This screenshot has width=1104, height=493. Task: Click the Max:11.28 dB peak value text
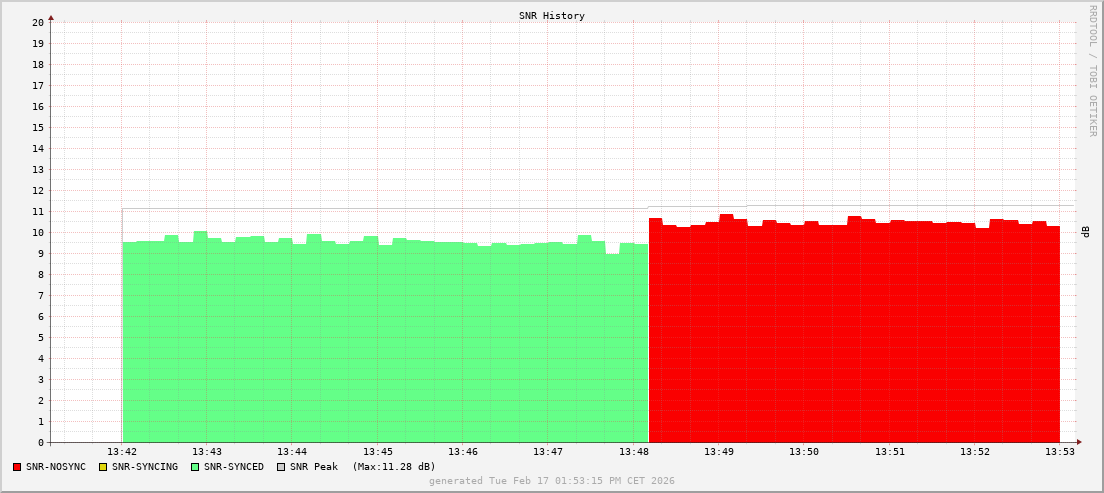click(x=394, y=467)
